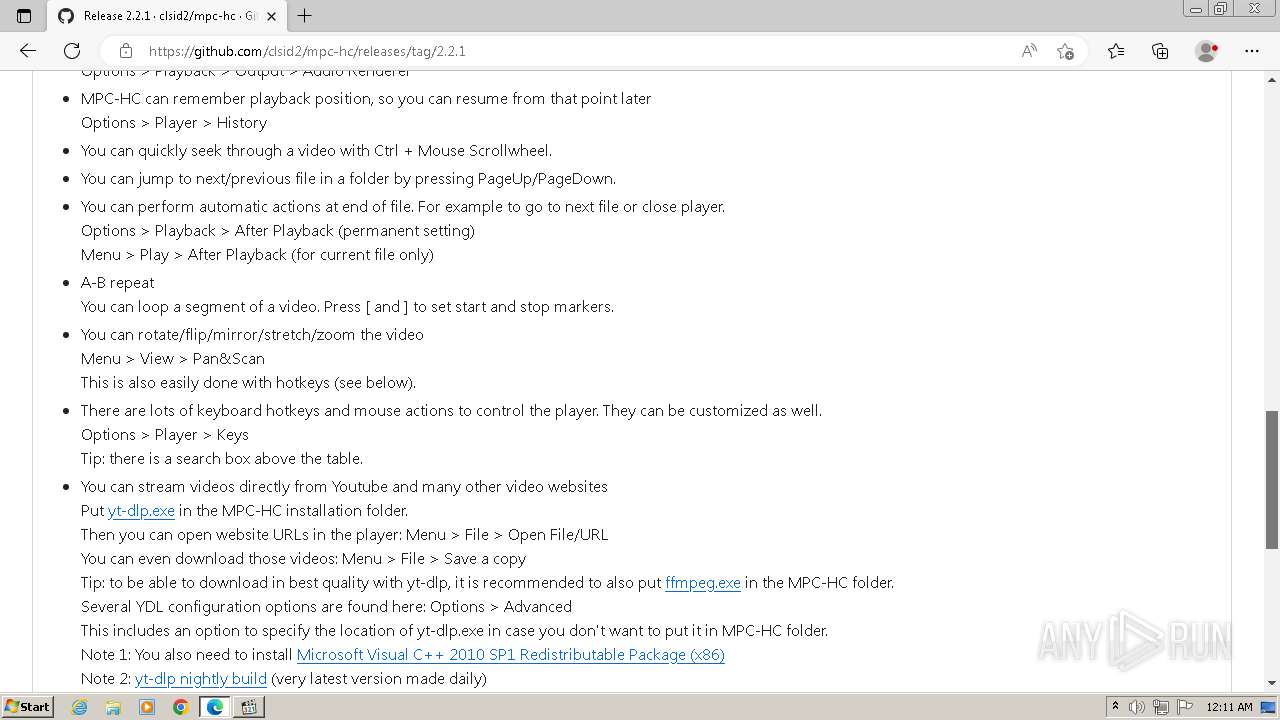Screen dimensions: 1280x720
Task: Select the Release 2.2.1 clsid2/mpc-hc tab
Action: (167, 16)
